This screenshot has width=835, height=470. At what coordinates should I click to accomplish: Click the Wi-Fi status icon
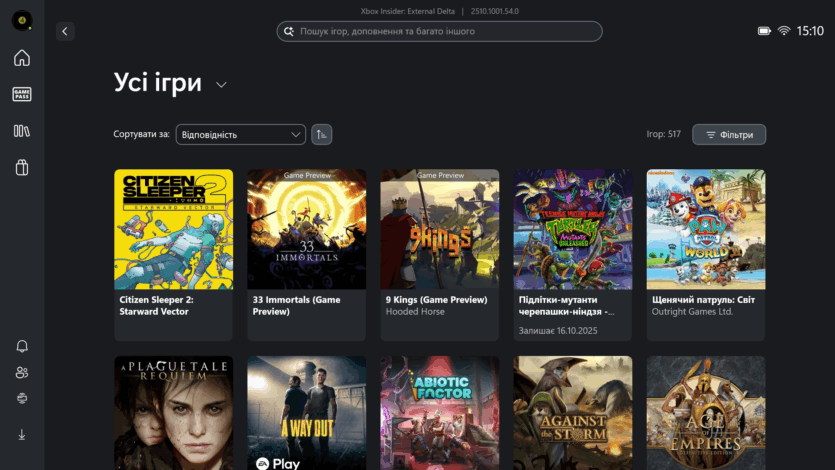(784, 31)
